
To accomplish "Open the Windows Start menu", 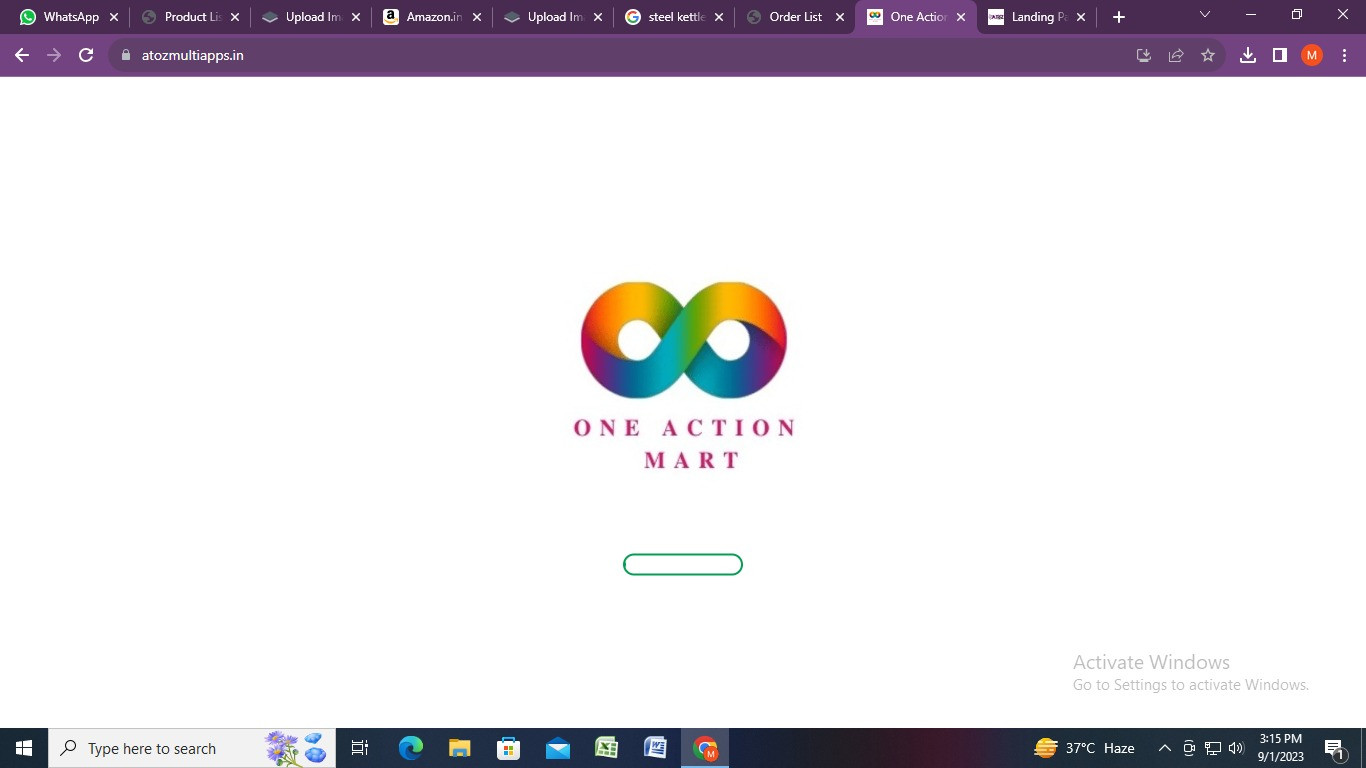I will tap(24, 748).
